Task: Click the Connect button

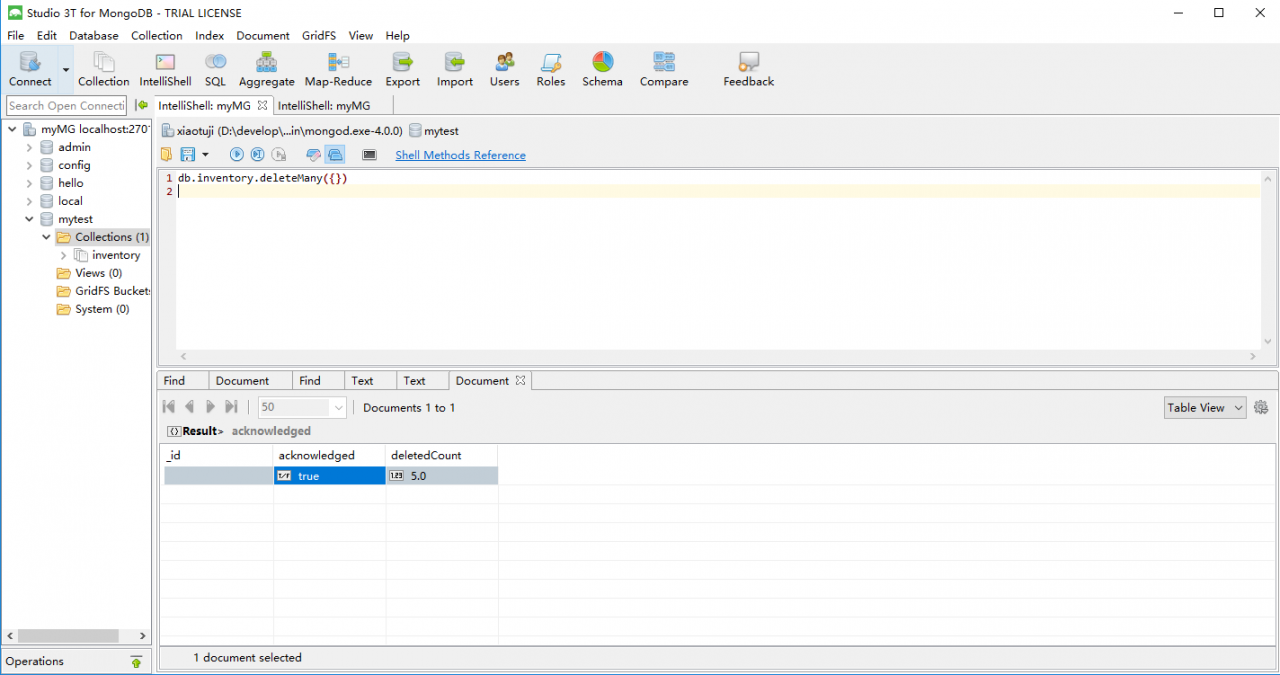Action: [30, 69]
